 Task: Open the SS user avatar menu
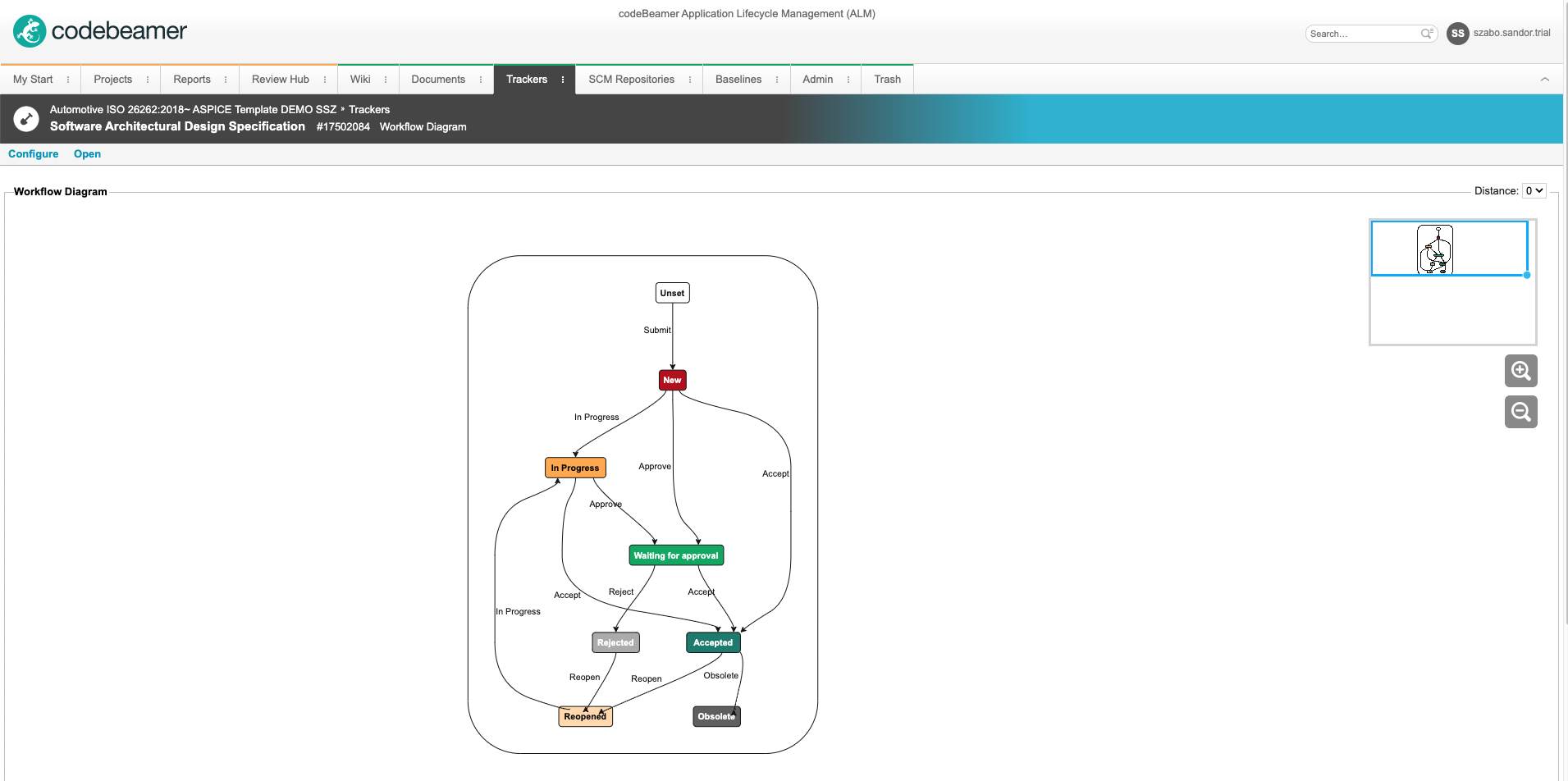pos(1457,34)
